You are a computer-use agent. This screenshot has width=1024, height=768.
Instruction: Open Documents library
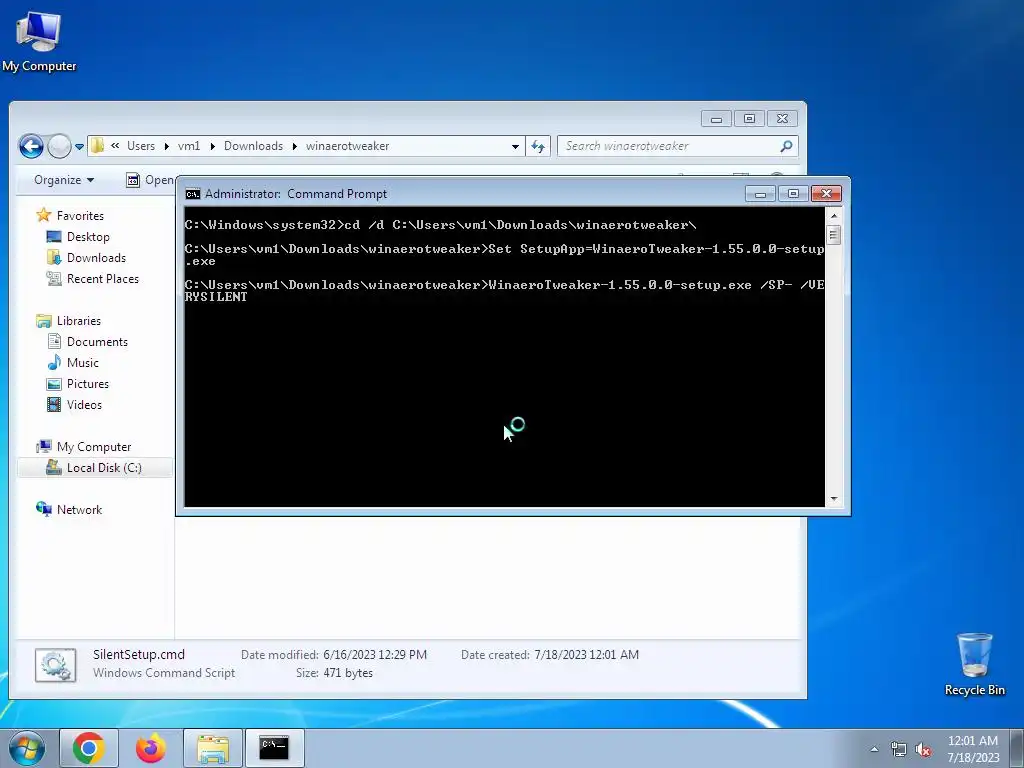pos(97,342)
